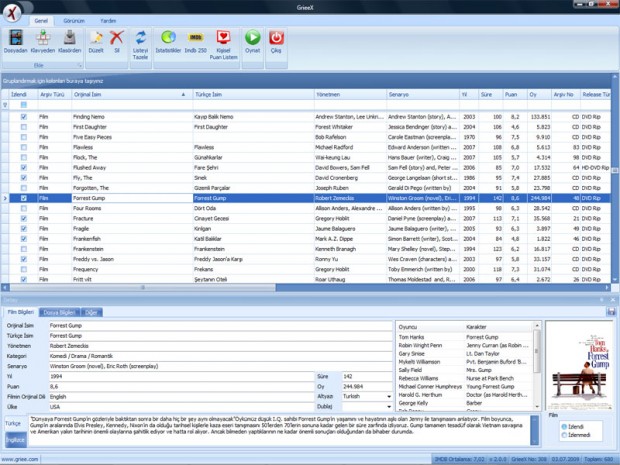Toggle İzlendi checkbox for First Daughter
Image resolution: width=620 pixels, height=465 pixels.
click(24, 127)
